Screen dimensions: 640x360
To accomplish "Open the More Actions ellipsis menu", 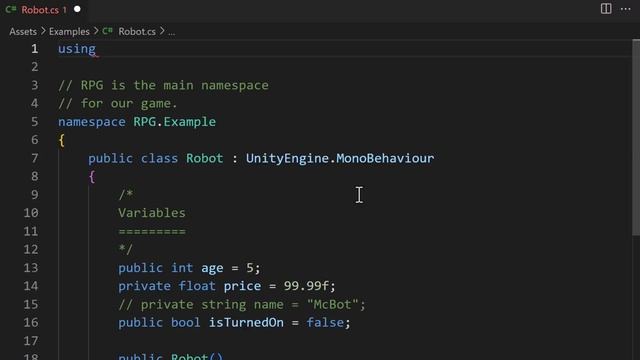I will click(x=625, y=9).
